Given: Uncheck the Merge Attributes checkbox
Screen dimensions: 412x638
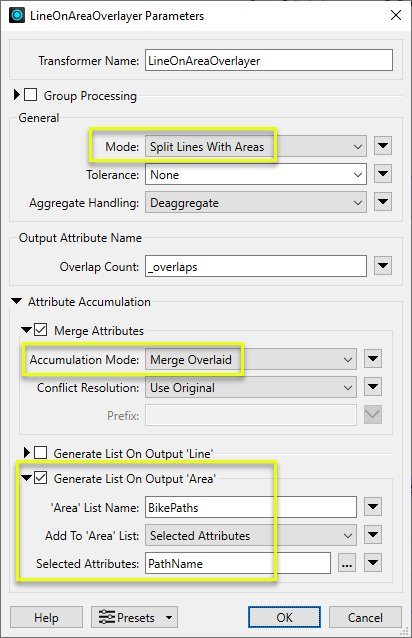Looking at the screenshot, I should (x=40, y=330).
